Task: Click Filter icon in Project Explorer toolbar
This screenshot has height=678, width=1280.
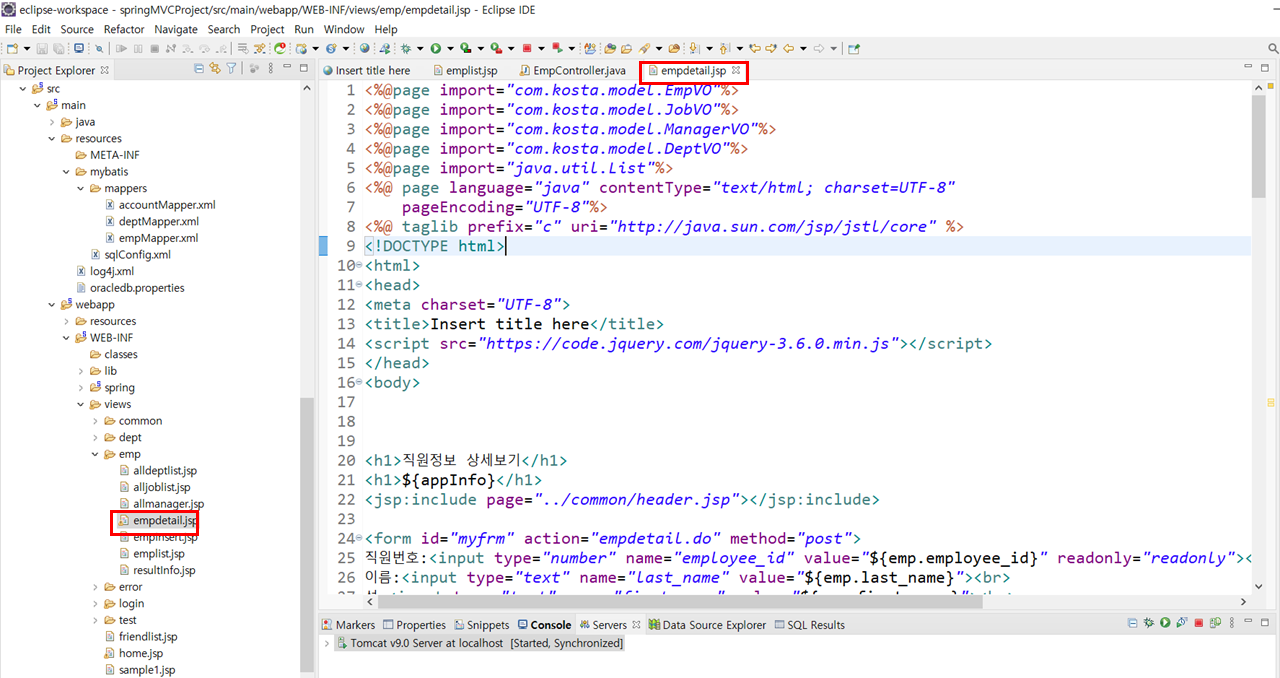Action: tap(231, 69)
